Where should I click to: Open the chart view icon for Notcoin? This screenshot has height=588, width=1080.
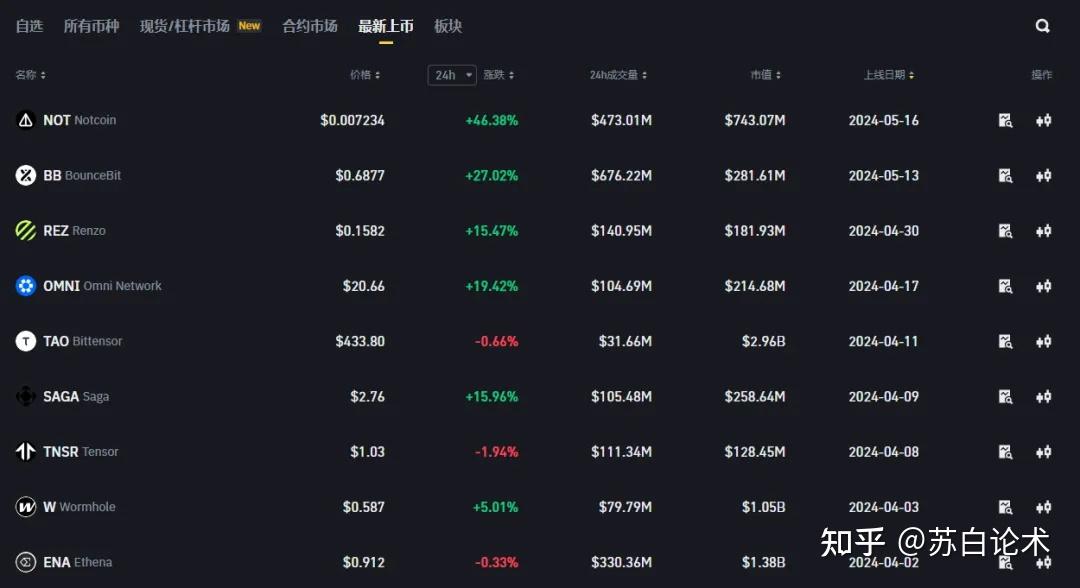pos(1005,120)
